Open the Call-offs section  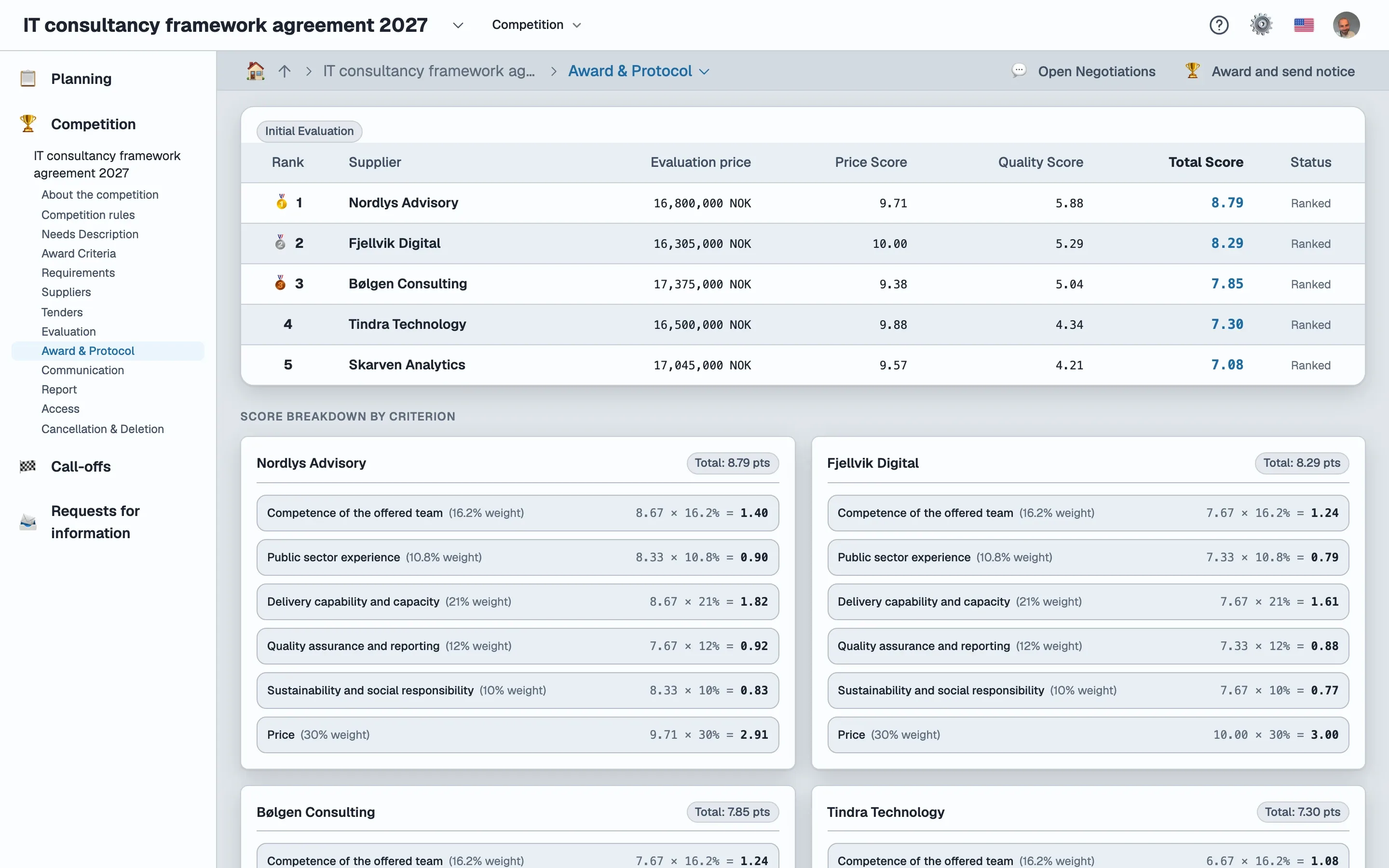click(81, 467)
